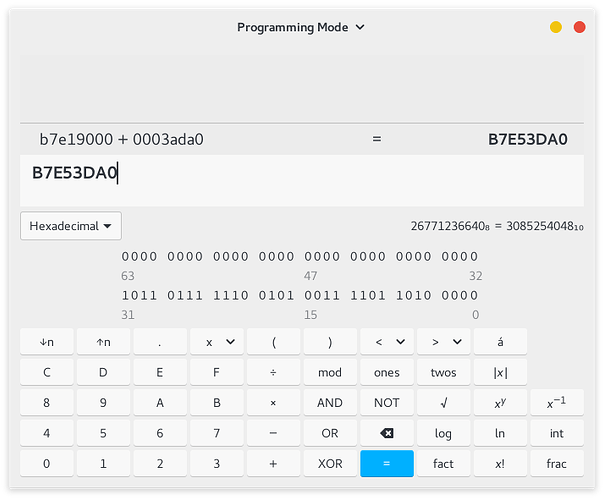The width and height of the screenshot is (605, 500).
Task: Click the log function button
Action: pyautogui.click(x=443, y=433)
